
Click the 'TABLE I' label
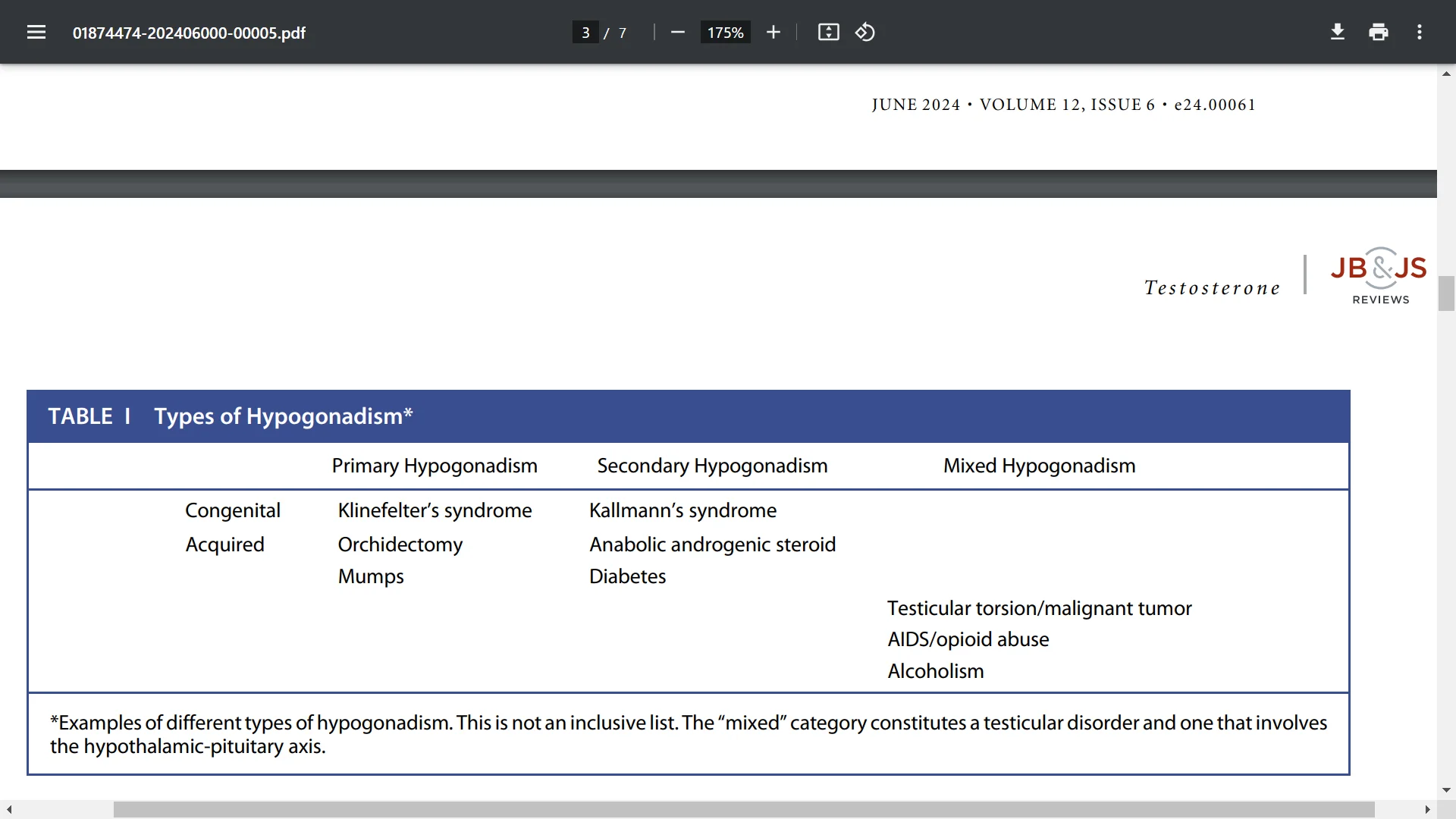[89, 416]
